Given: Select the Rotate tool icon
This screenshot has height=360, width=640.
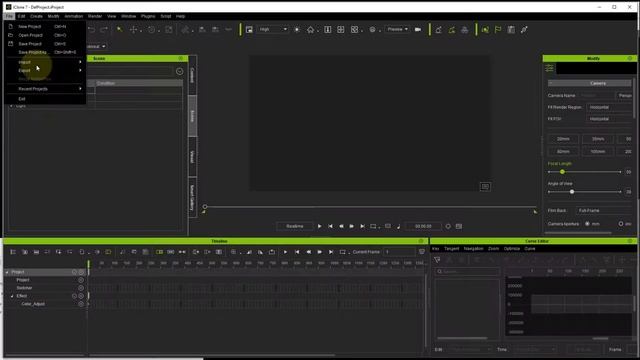Looking at the screenshot, I should click(151, 29).
